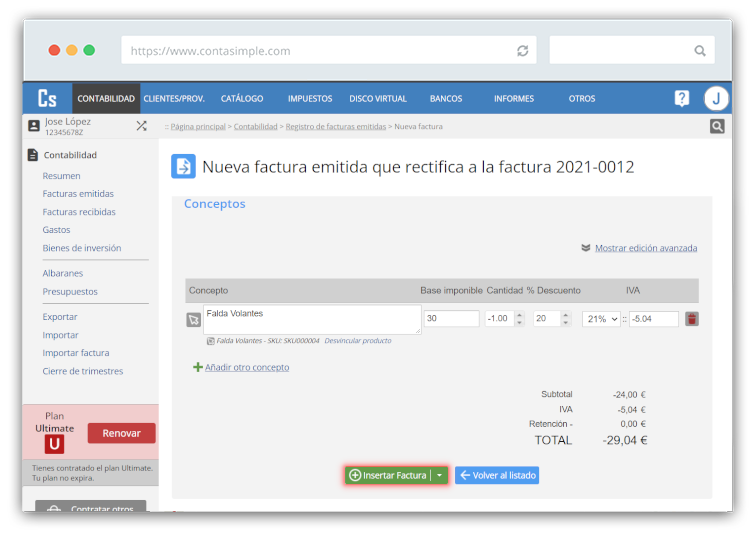Click the Renovar plan button
Viewport: 750px width, 535px height.
coord(121,433)
